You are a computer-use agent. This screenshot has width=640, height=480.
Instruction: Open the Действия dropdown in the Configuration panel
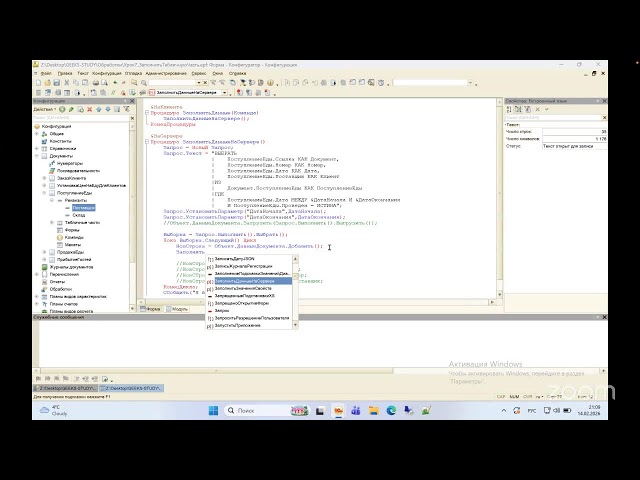[44, 109]
